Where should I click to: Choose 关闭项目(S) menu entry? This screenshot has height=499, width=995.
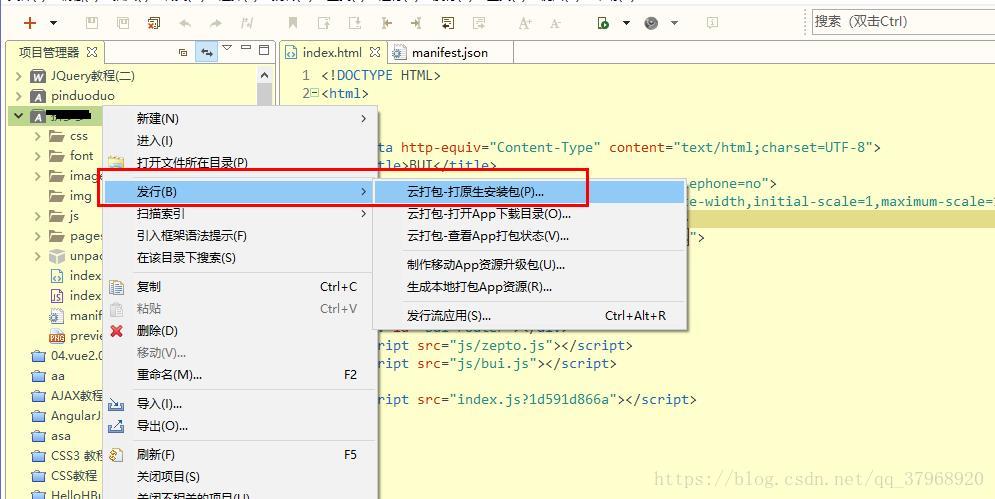[x=241, y=477]
